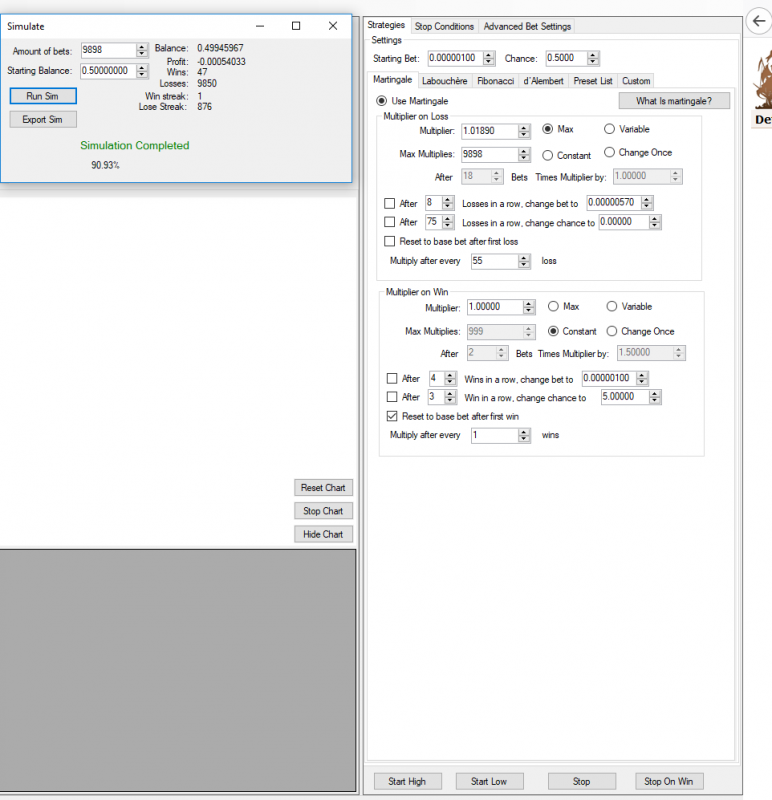The image size is (772, 800).
Task: Click the change bet to 0.00000570 stepper
Action: point(647,203)
